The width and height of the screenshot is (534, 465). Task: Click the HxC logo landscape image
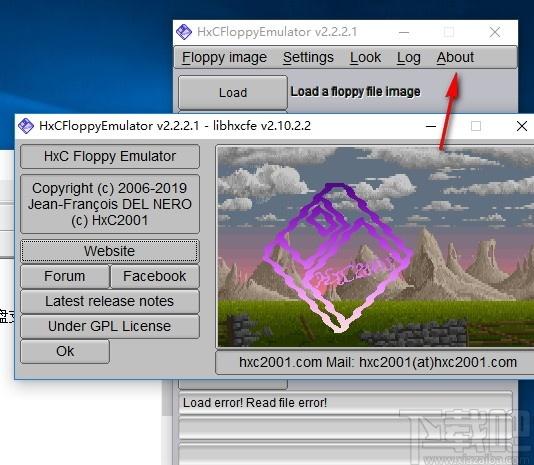375,247
